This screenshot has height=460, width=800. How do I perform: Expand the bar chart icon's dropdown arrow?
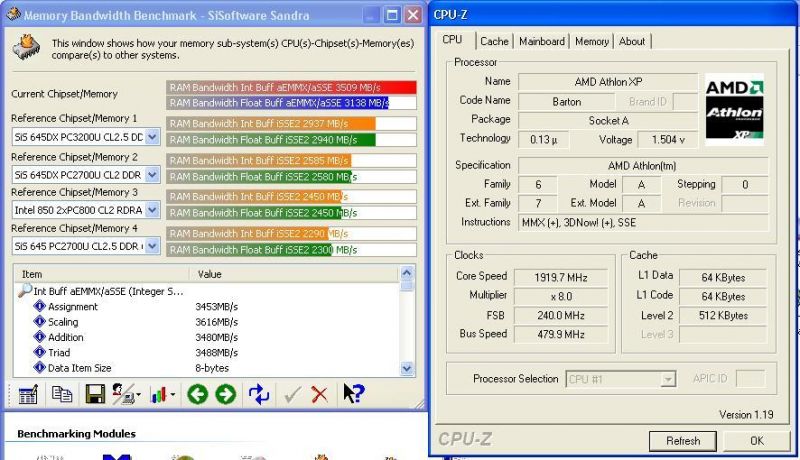click(173, 394)
